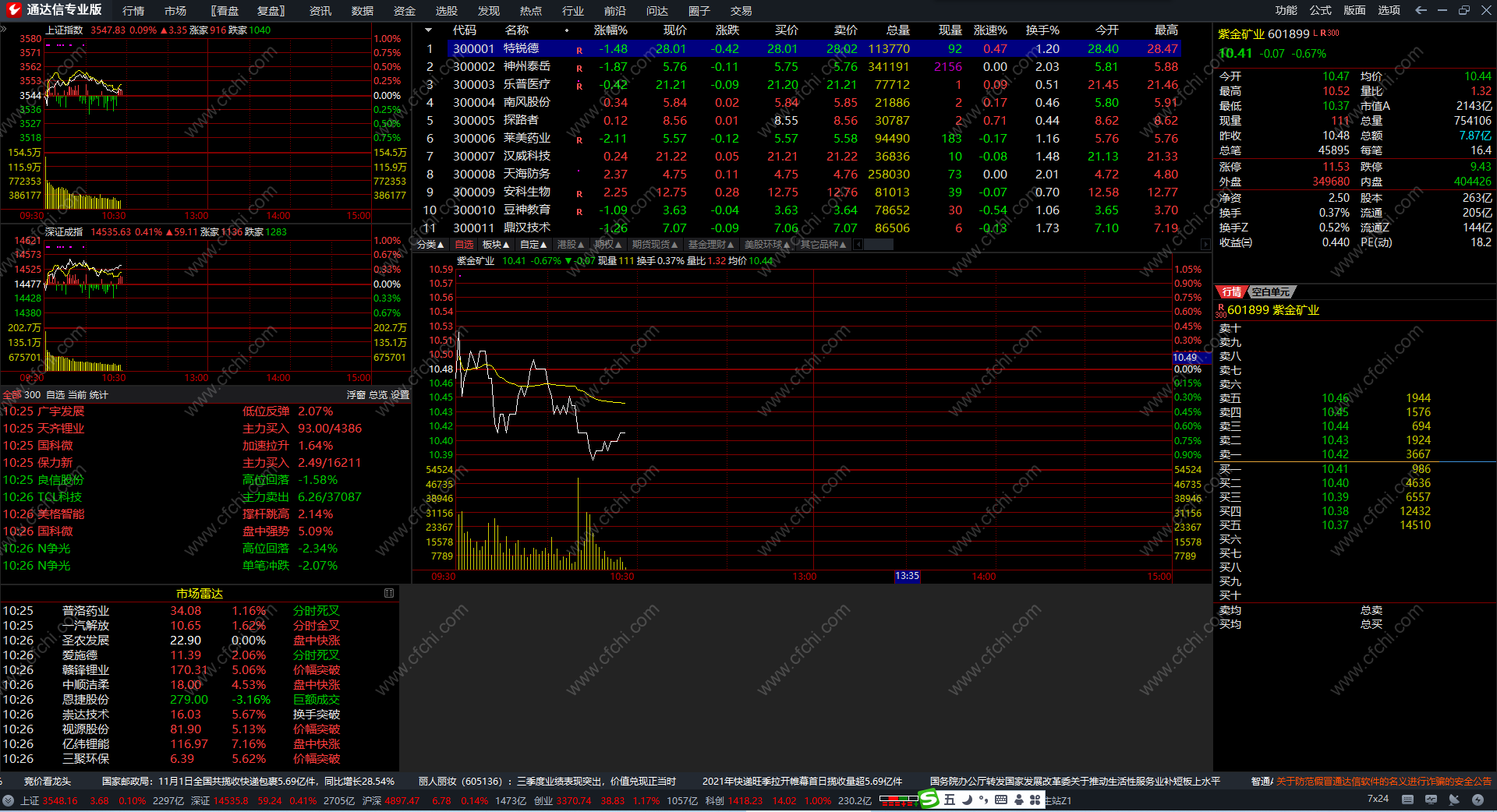Sort by the 换手% column header

coord(1042,30)
